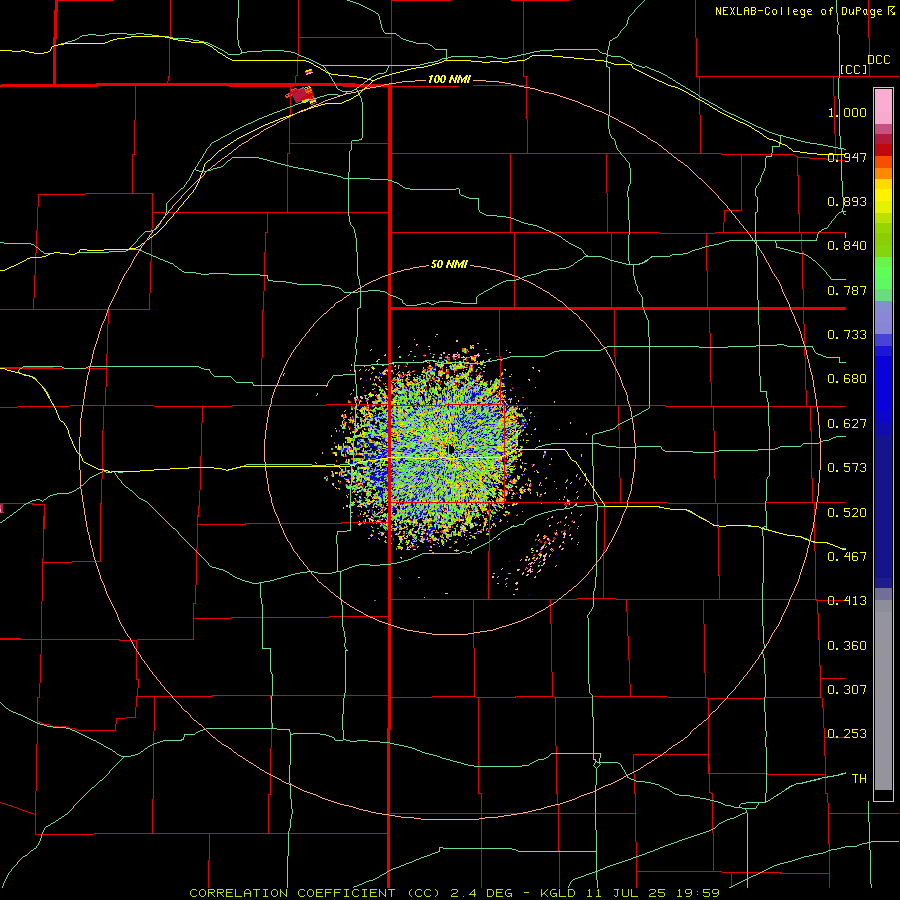
Task: Pick the bright green color bar segment
Action: (x=883, y=273)
